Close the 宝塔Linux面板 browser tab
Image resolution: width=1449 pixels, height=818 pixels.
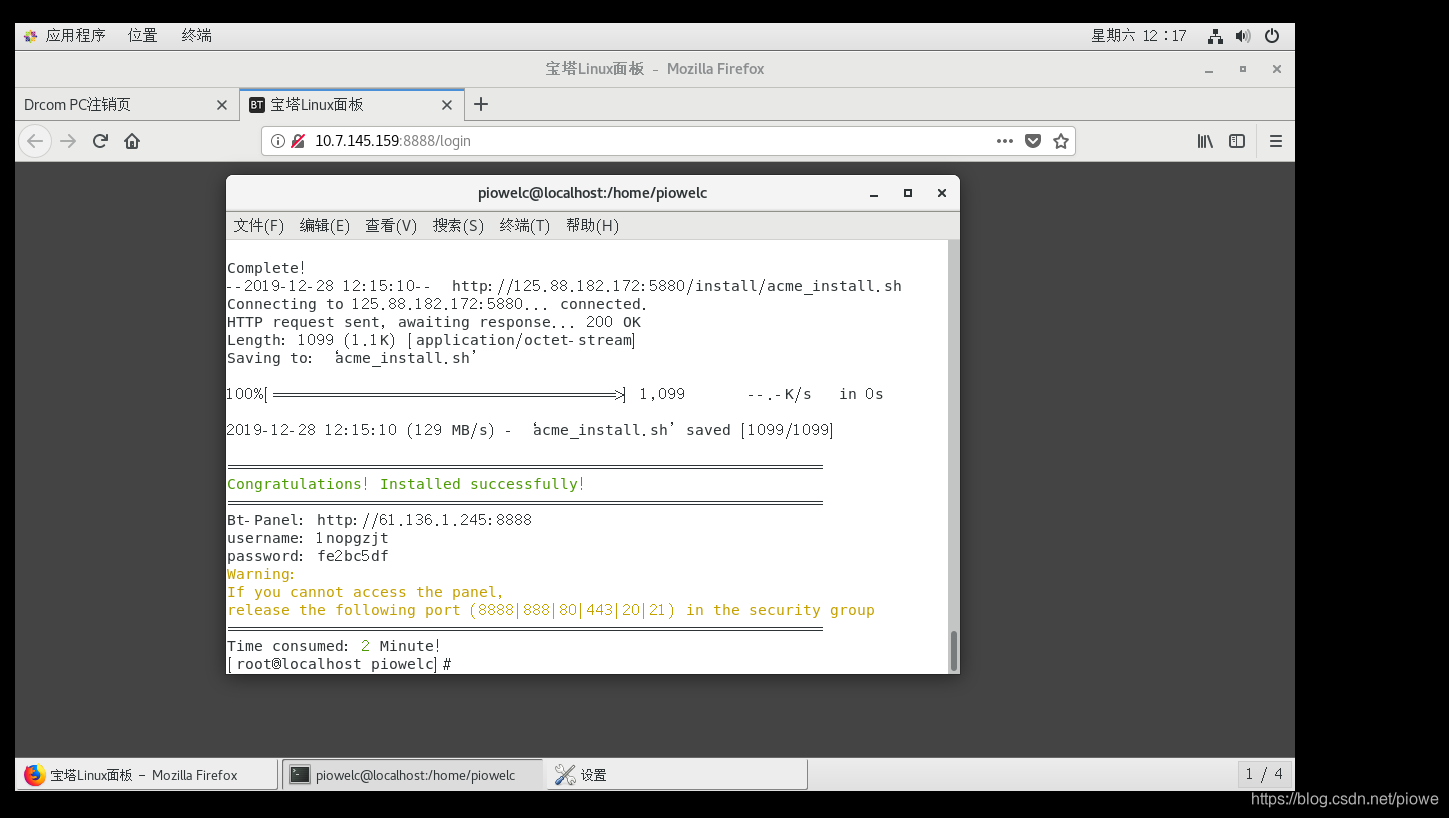coord(447,105)
